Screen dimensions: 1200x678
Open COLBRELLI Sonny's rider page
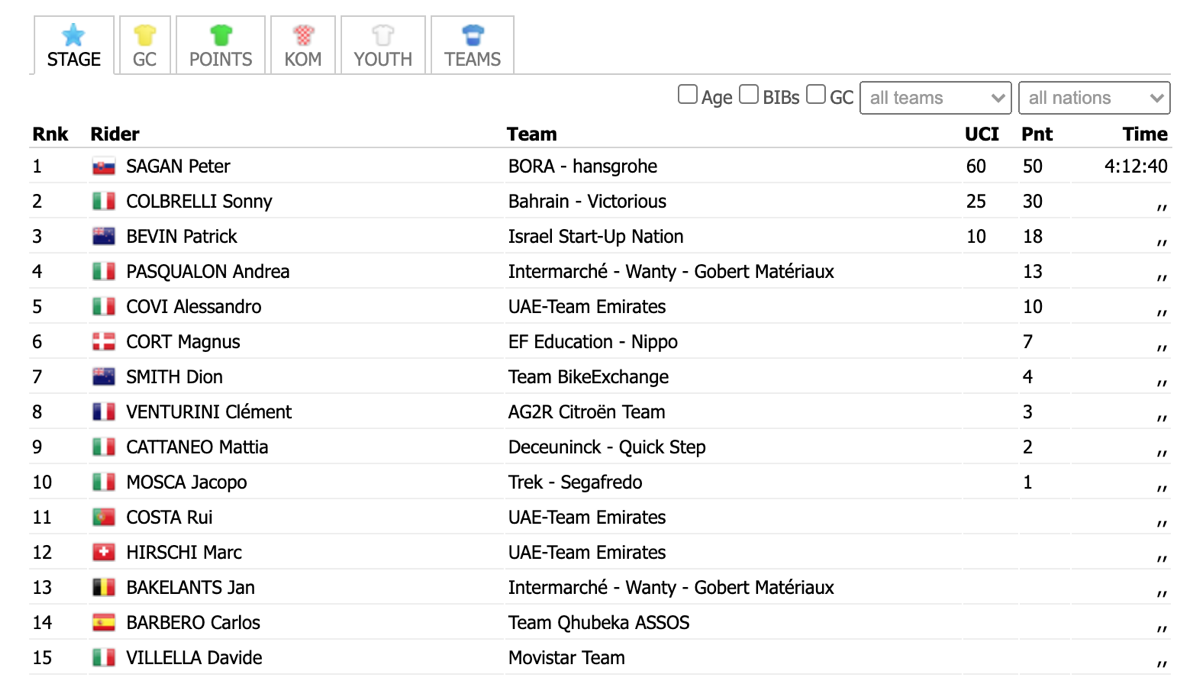coord(199,201)
